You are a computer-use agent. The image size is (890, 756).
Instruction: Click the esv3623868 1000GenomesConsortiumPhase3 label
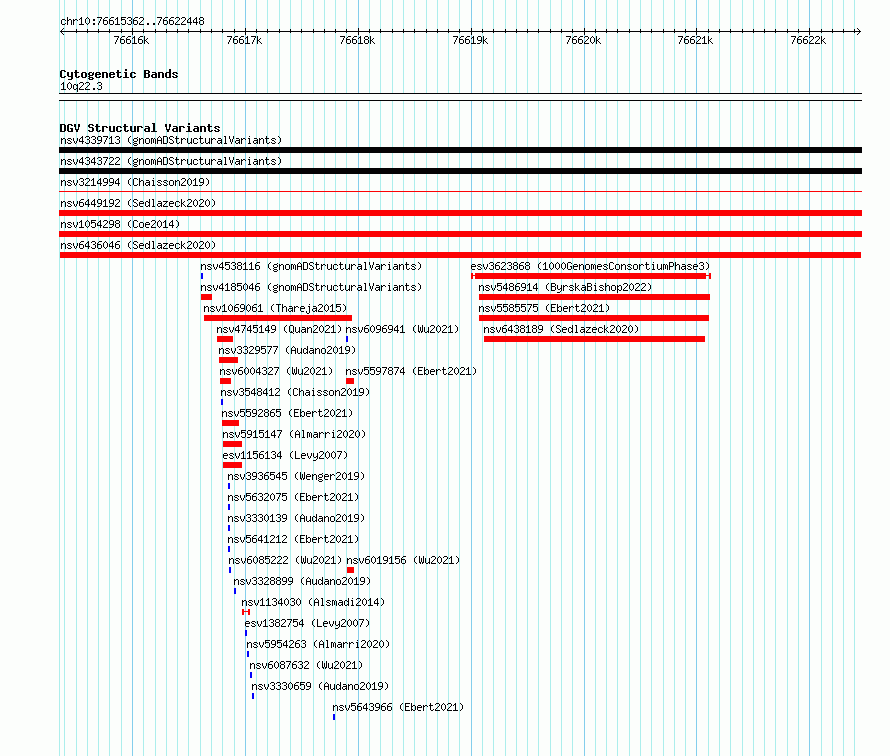pos(590,266)
